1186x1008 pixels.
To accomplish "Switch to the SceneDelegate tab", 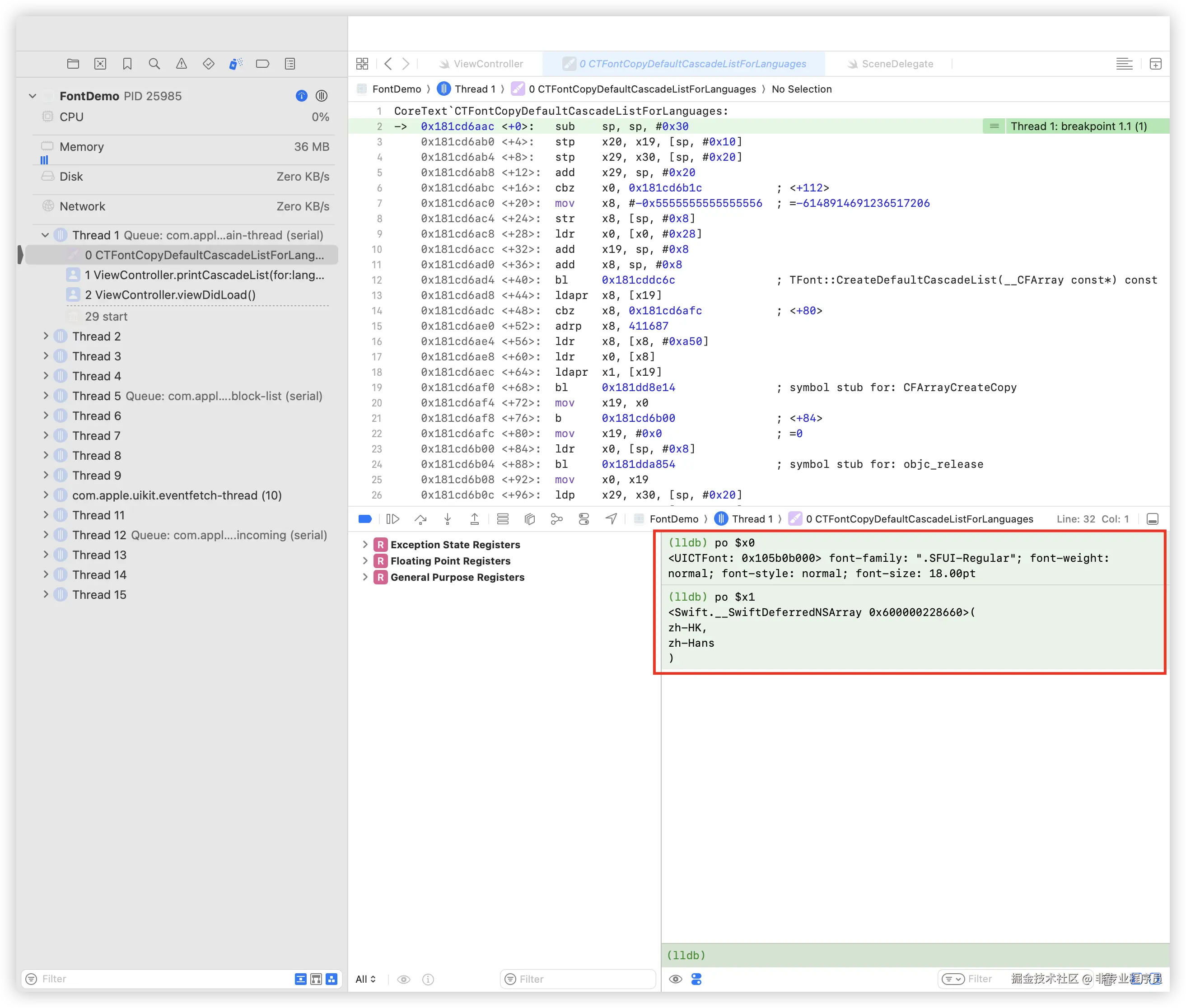I will pyautogui.click(x=897, y=64).
